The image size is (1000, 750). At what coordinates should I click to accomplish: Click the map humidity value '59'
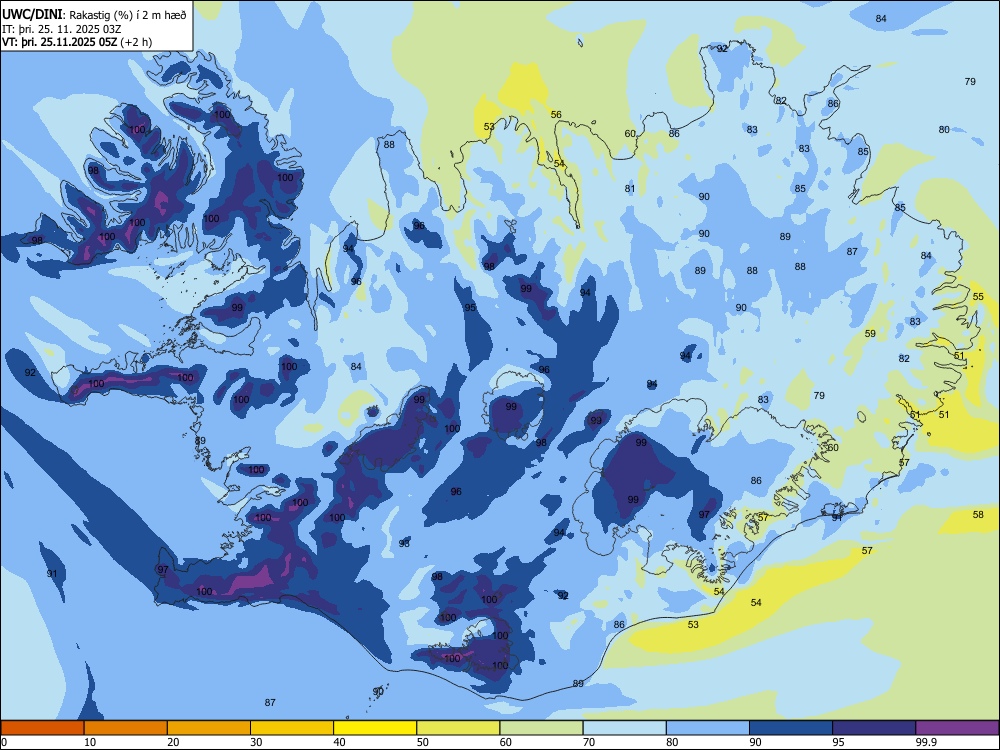(x=870, y=334)
